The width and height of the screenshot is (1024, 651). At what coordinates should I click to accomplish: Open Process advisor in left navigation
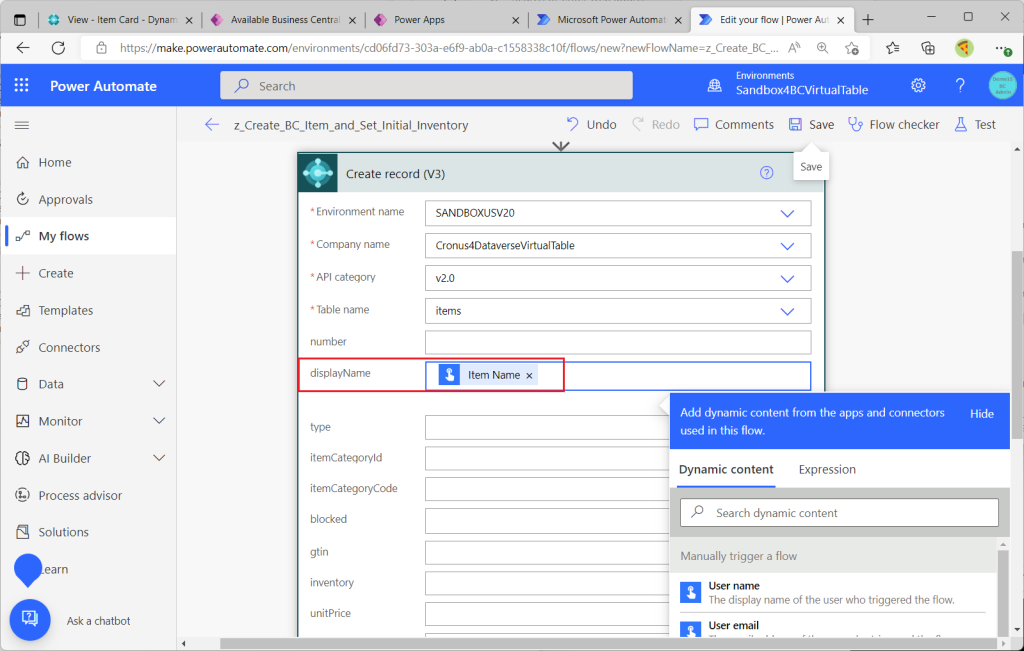89,496
